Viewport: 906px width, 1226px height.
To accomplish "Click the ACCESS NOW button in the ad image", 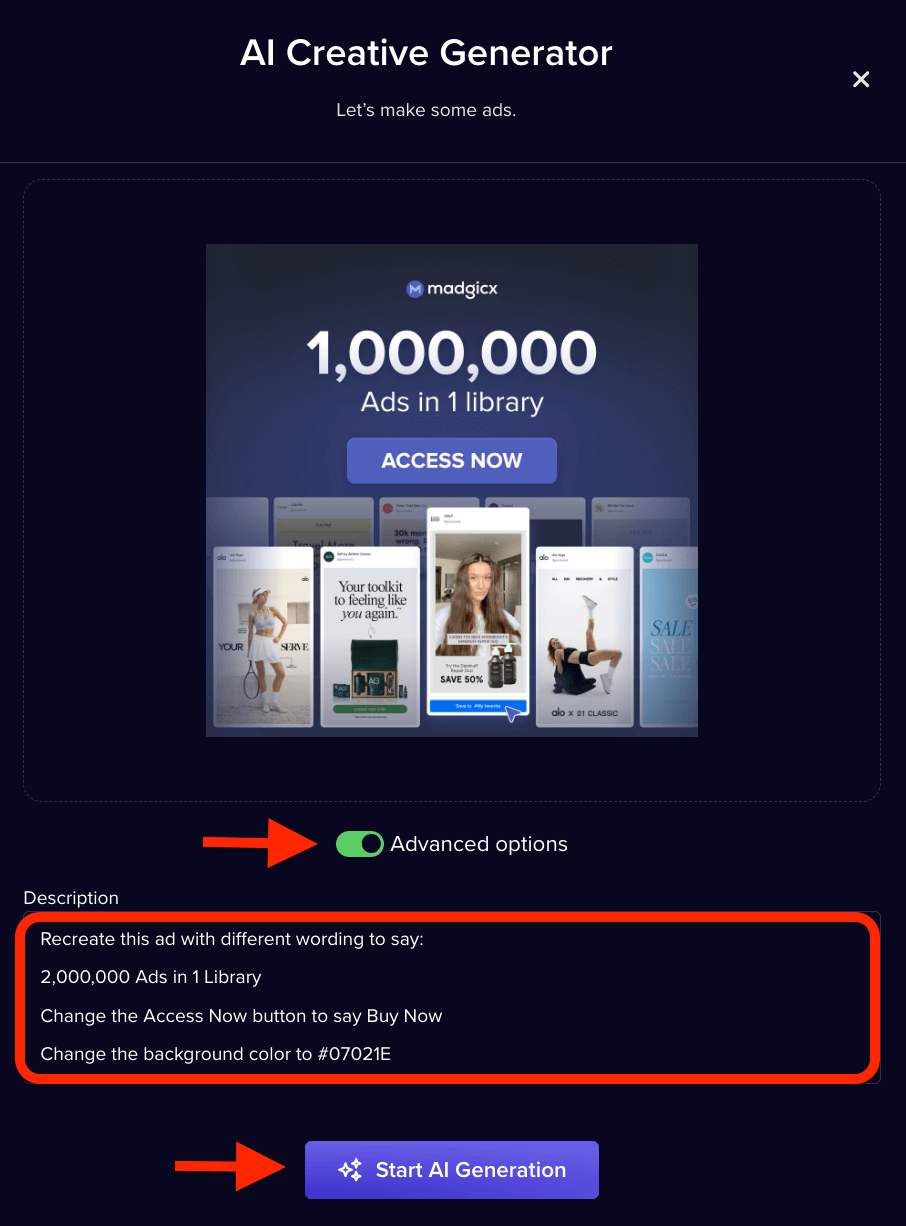I will [x=452, y=461].
